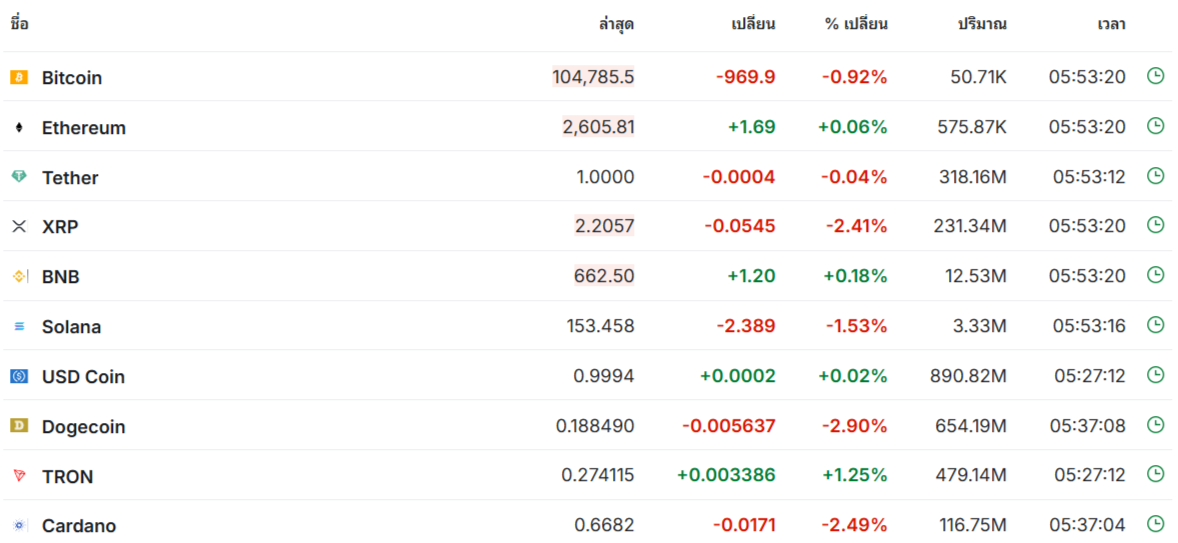Image resolution: width=1178 pixels, height=543 pixels.
Task: Open the Solana name link
Action: coord(71,327)
